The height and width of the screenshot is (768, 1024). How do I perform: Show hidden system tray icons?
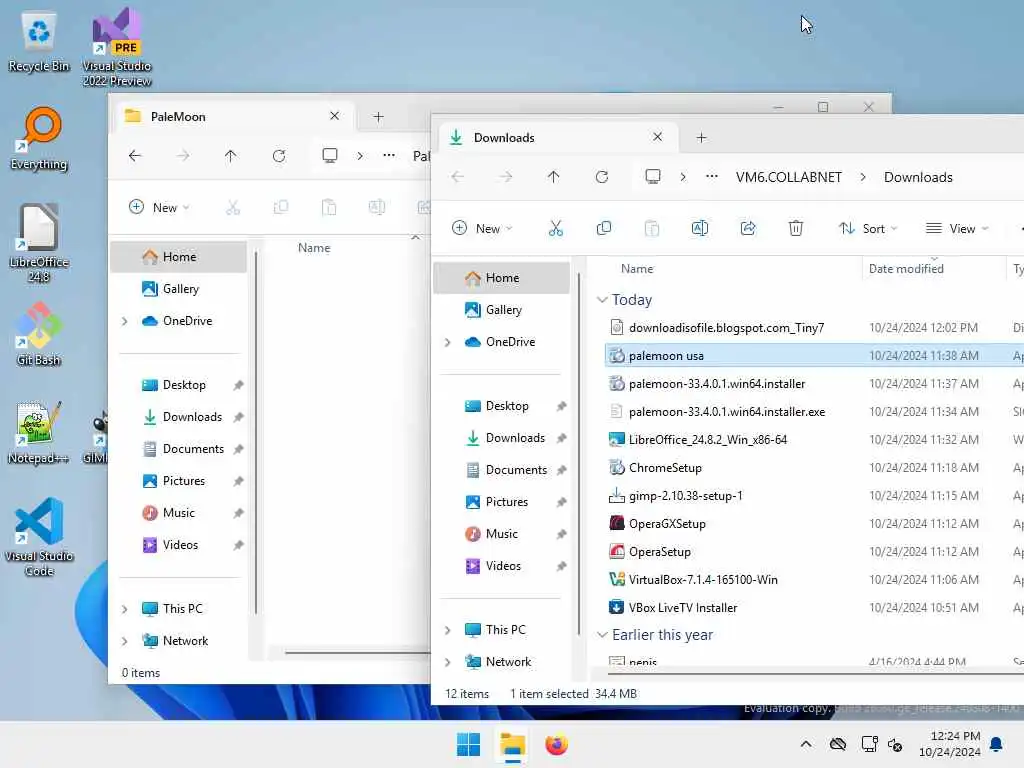pyautogui.click(x=806, y=744)
